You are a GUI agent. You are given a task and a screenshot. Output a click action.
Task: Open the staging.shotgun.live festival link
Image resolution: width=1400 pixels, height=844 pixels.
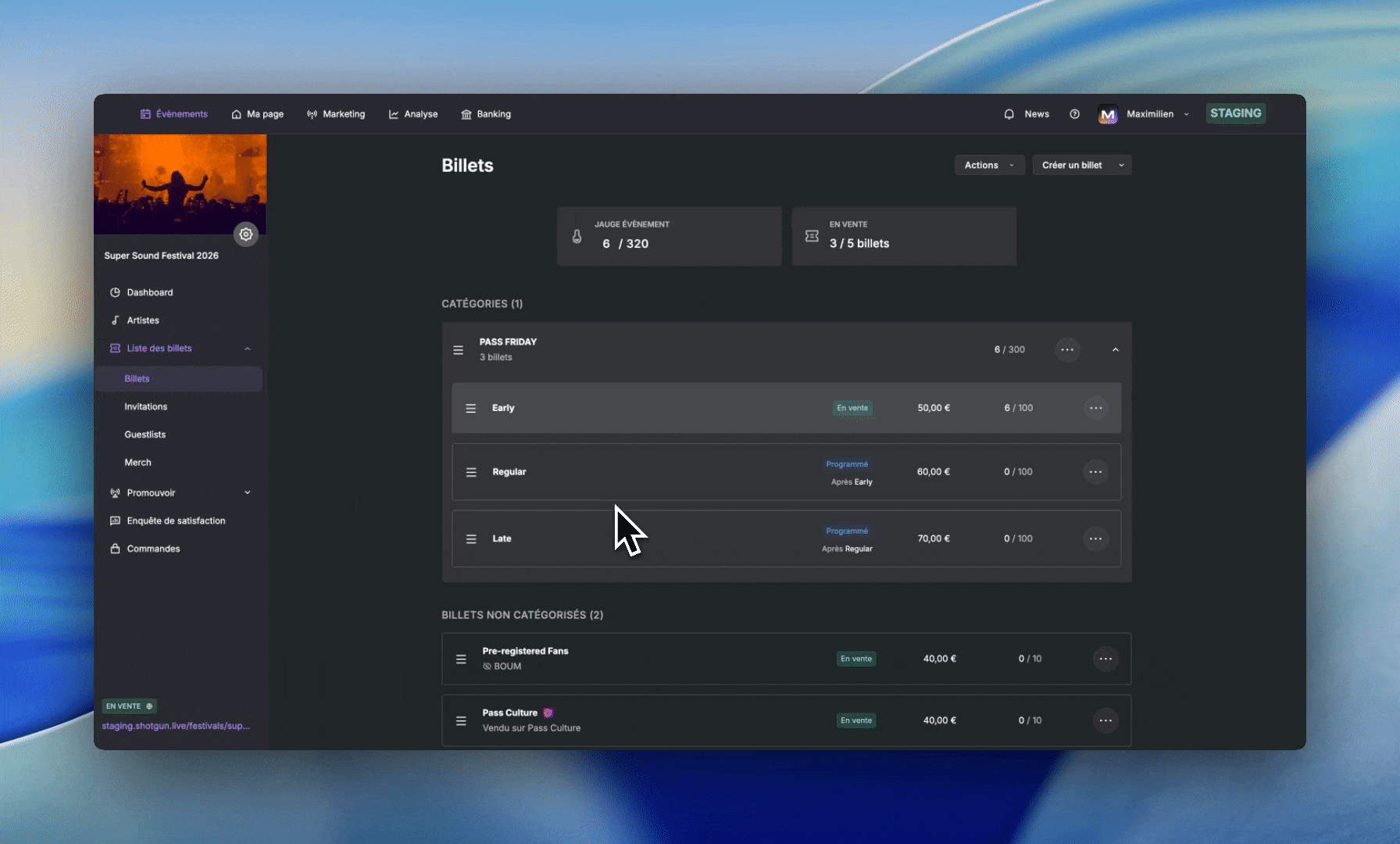click(x=176, y=726)
